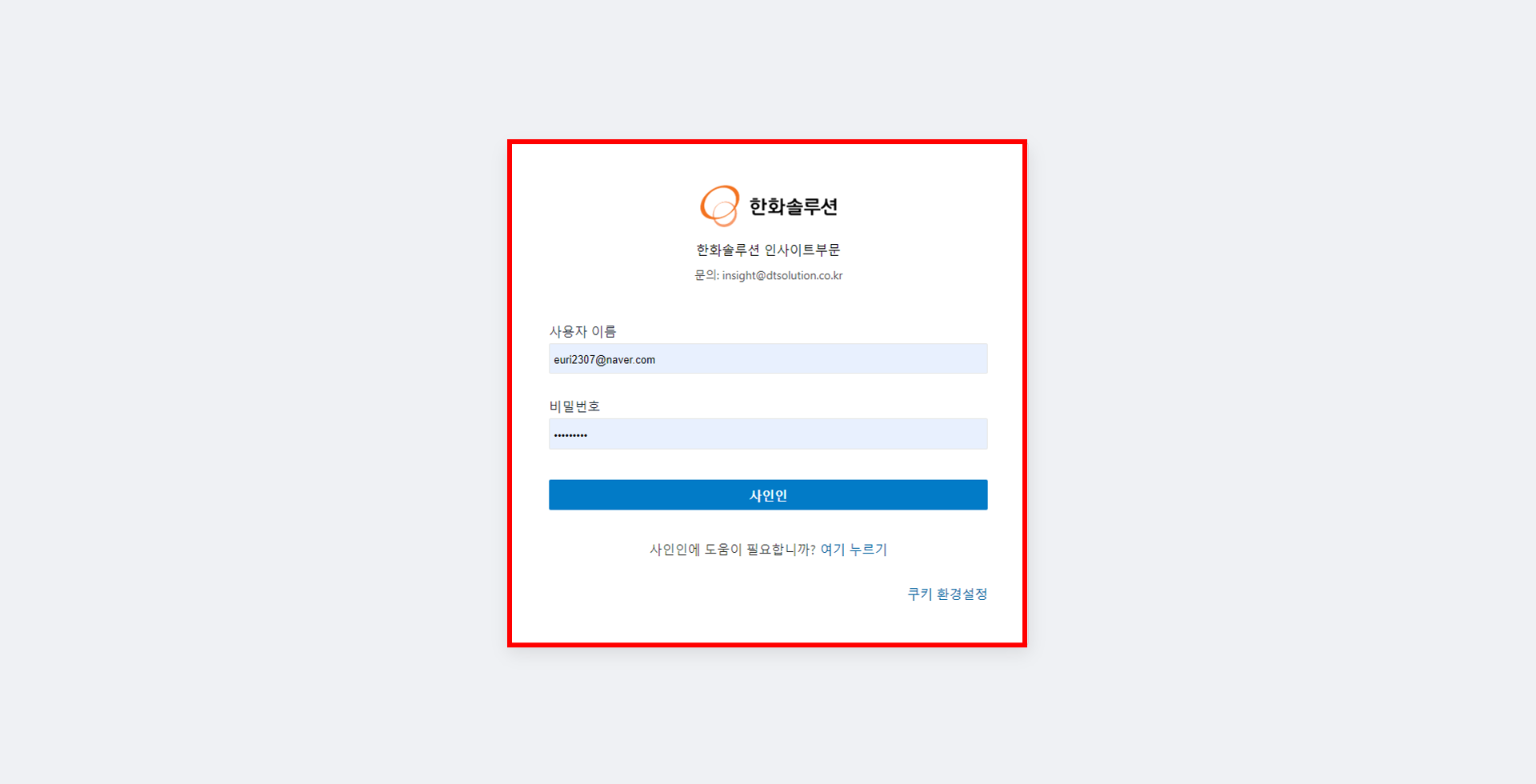Click the 문의: label before the email
Screen dimensions: 1536x784
click(x=706, y=275)
